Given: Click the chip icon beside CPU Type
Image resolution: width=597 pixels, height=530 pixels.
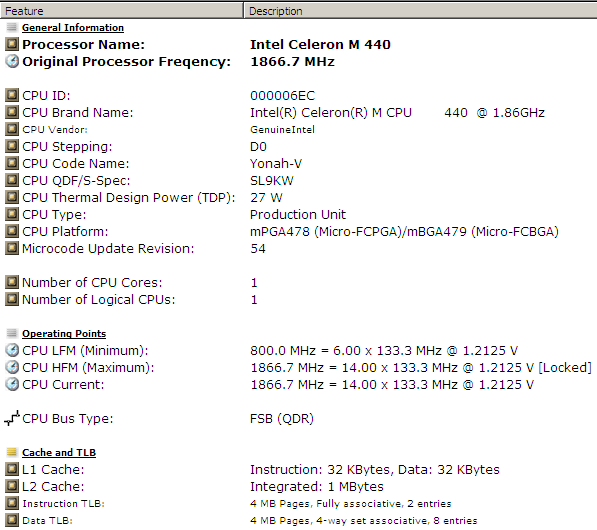Looking at the screenshot, I should click(x=12, y=214).
